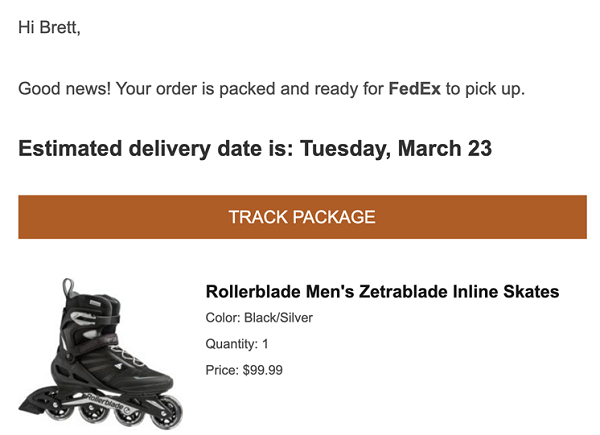Open the Rollerblade Men's Zetrablade product title
The image size is (600, 435).
(382, 292)
